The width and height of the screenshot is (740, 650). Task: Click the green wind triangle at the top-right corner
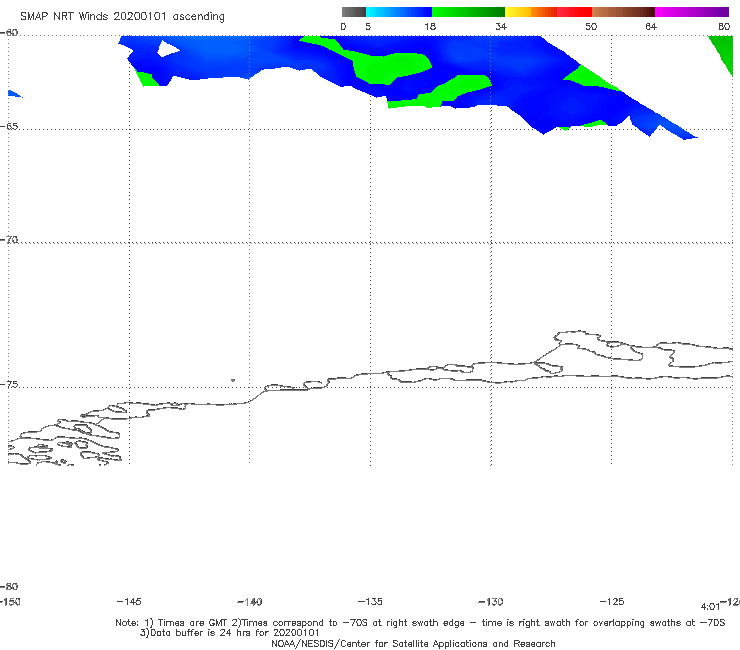click(723, 52)
